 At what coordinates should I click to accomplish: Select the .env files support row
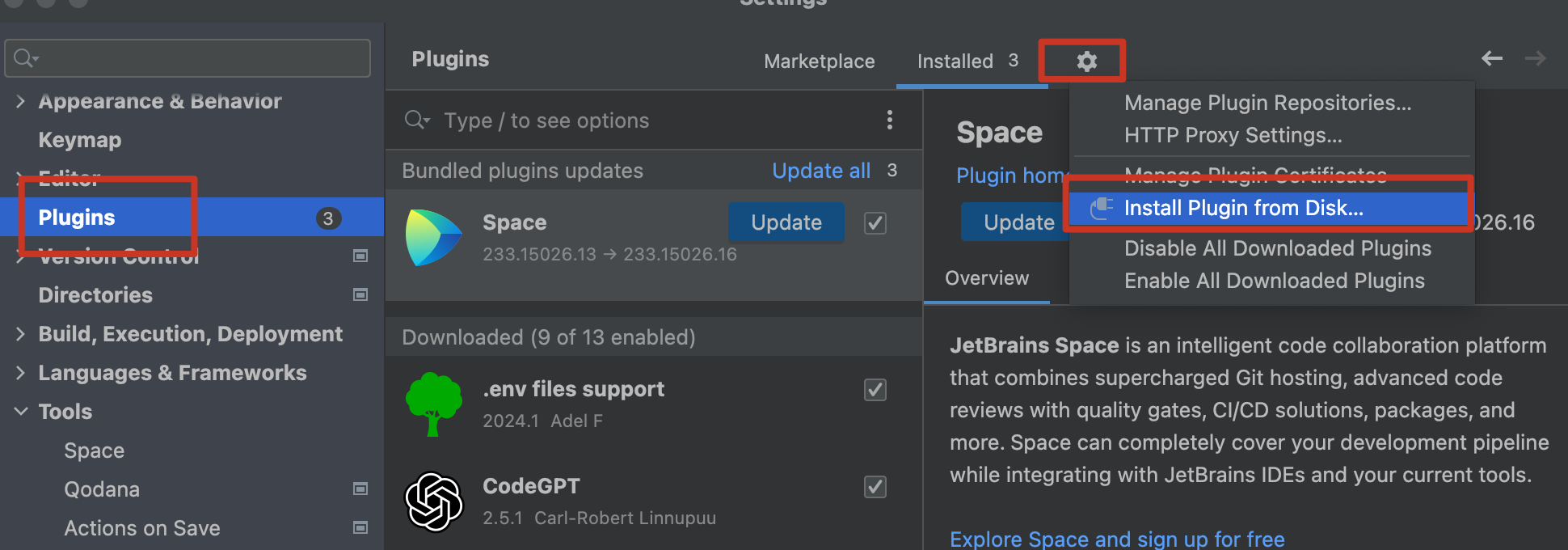click(654, 404)
